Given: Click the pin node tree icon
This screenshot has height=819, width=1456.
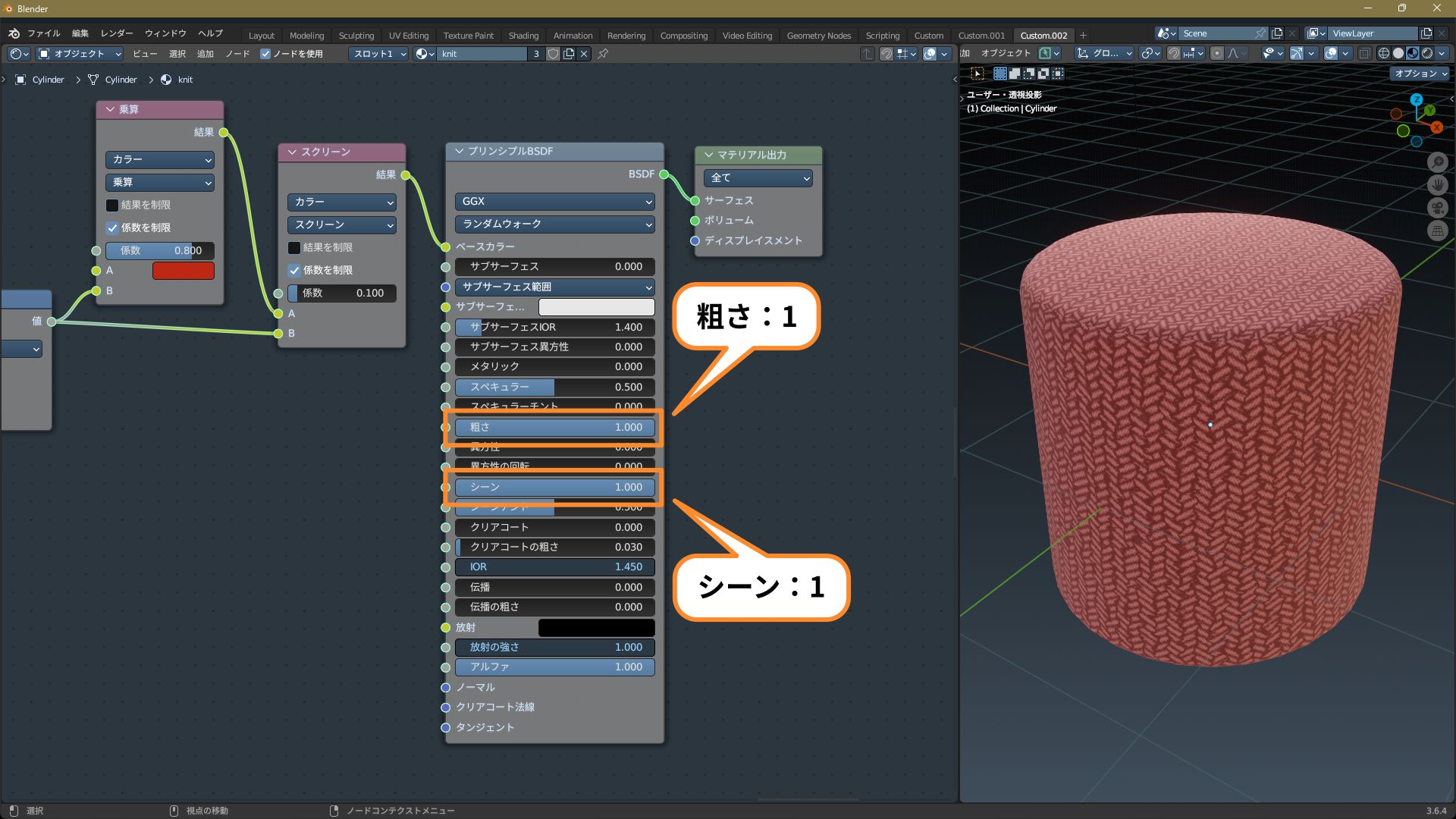Looking at the screenshot, I should [603, 54].
